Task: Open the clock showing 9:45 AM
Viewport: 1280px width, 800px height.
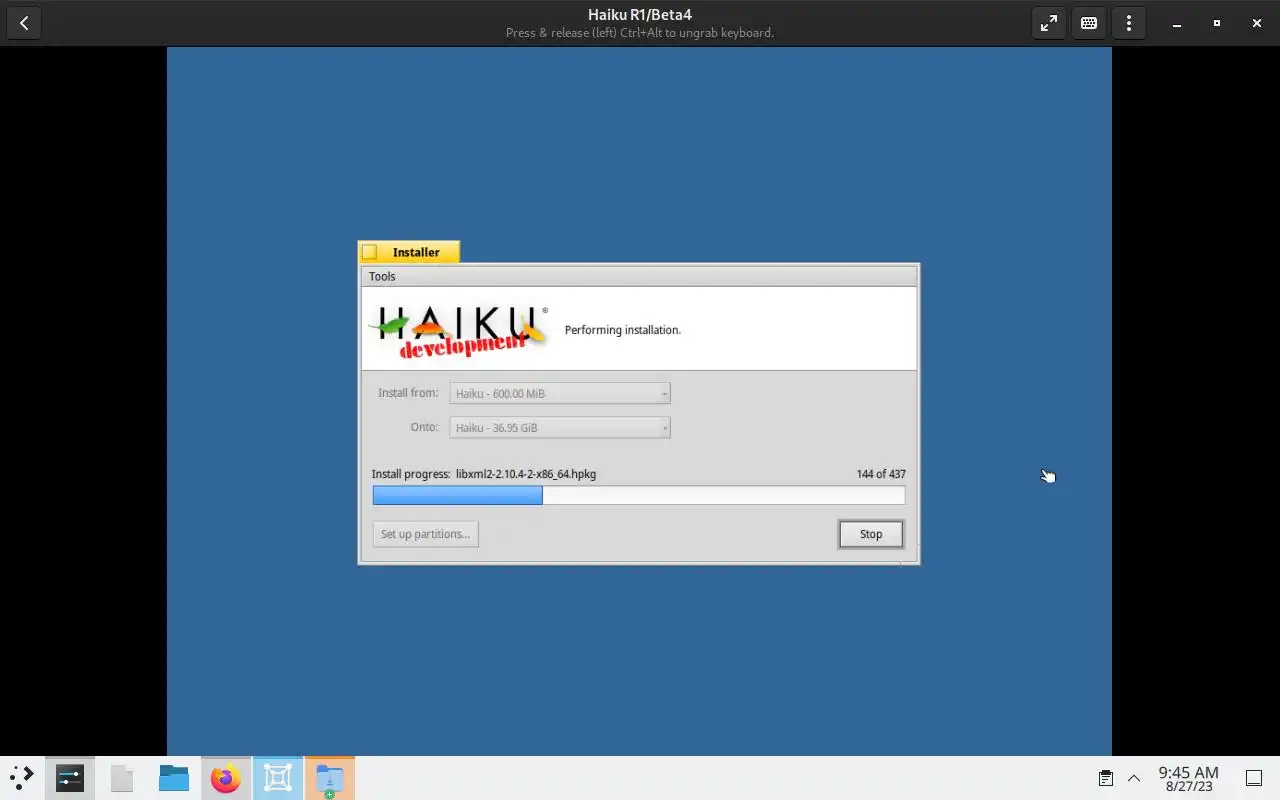Action: tap(1188, 778)
